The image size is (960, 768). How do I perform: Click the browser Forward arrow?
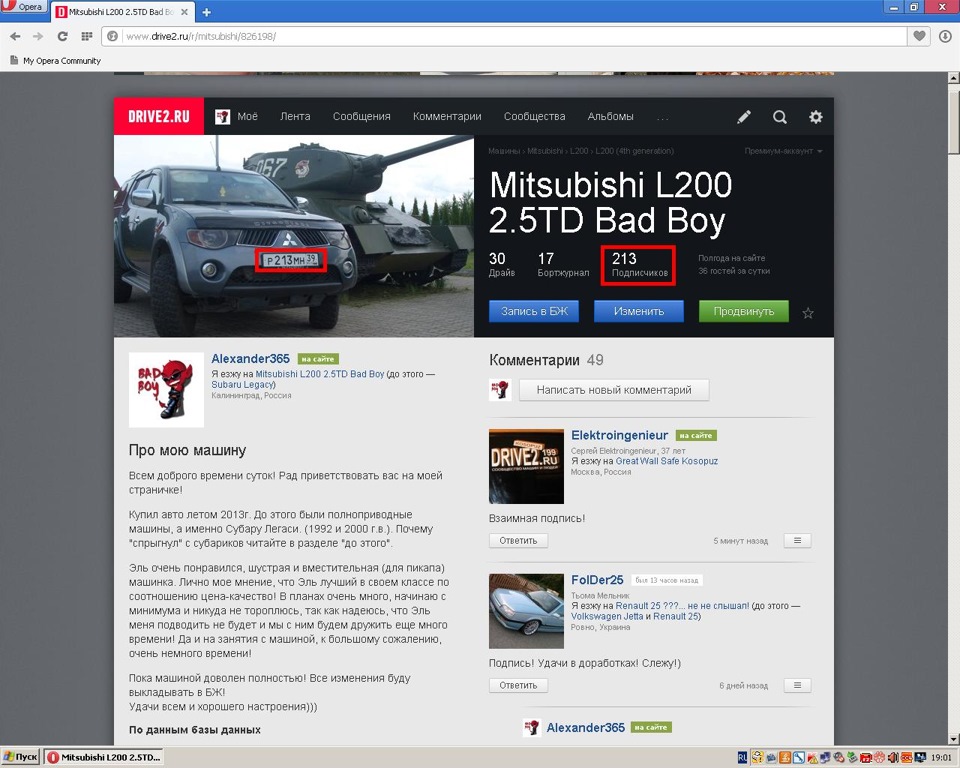38,36
